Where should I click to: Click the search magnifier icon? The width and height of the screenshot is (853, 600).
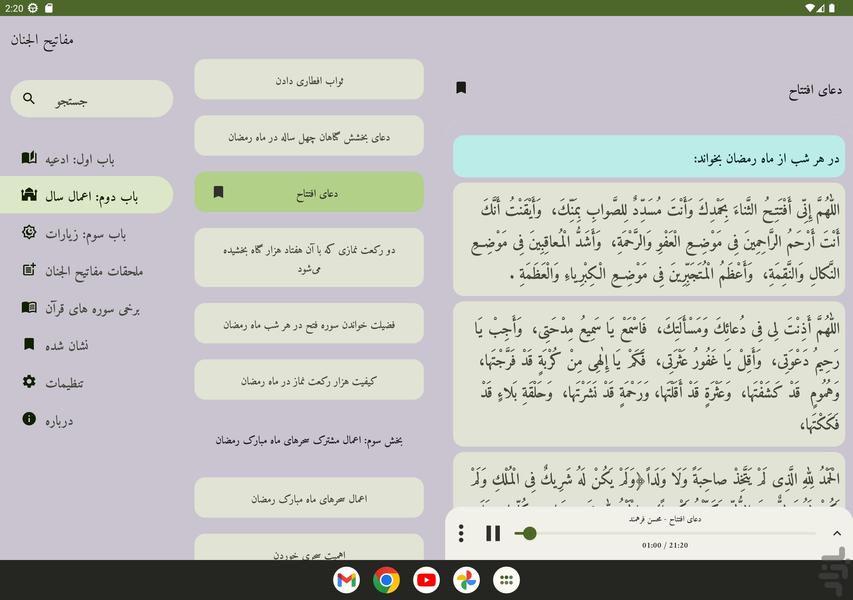tap(29, 99)
